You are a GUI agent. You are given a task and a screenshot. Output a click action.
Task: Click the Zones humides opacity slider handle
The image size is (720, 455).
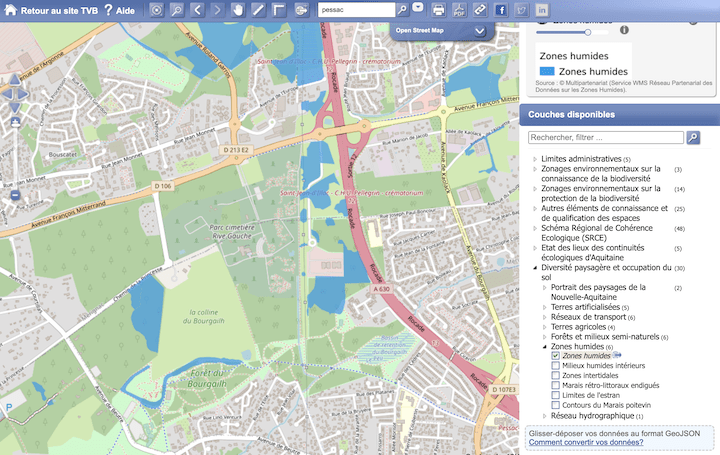click(x=587, y=32)
